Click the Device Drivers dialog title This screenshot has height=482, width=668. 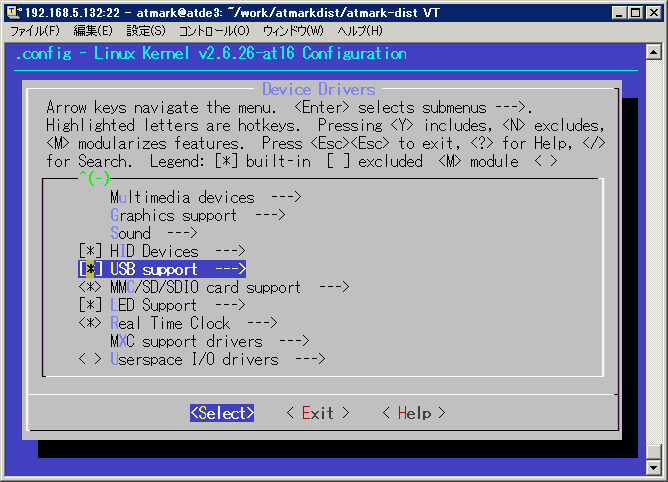pyautogui.click(x=319, y=89)
